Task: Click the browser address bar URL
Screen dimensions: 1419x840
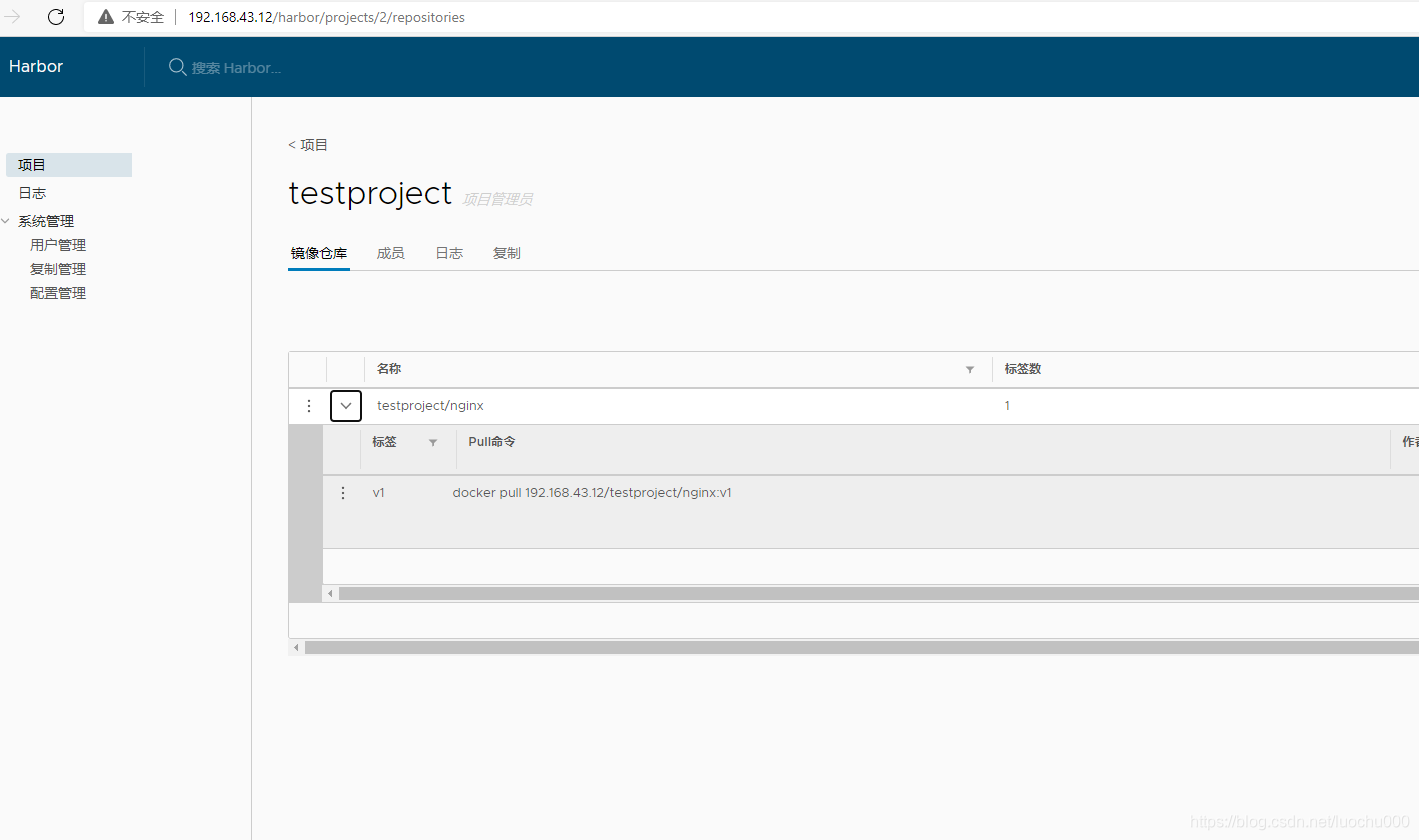Action: (x=326, y=17)
